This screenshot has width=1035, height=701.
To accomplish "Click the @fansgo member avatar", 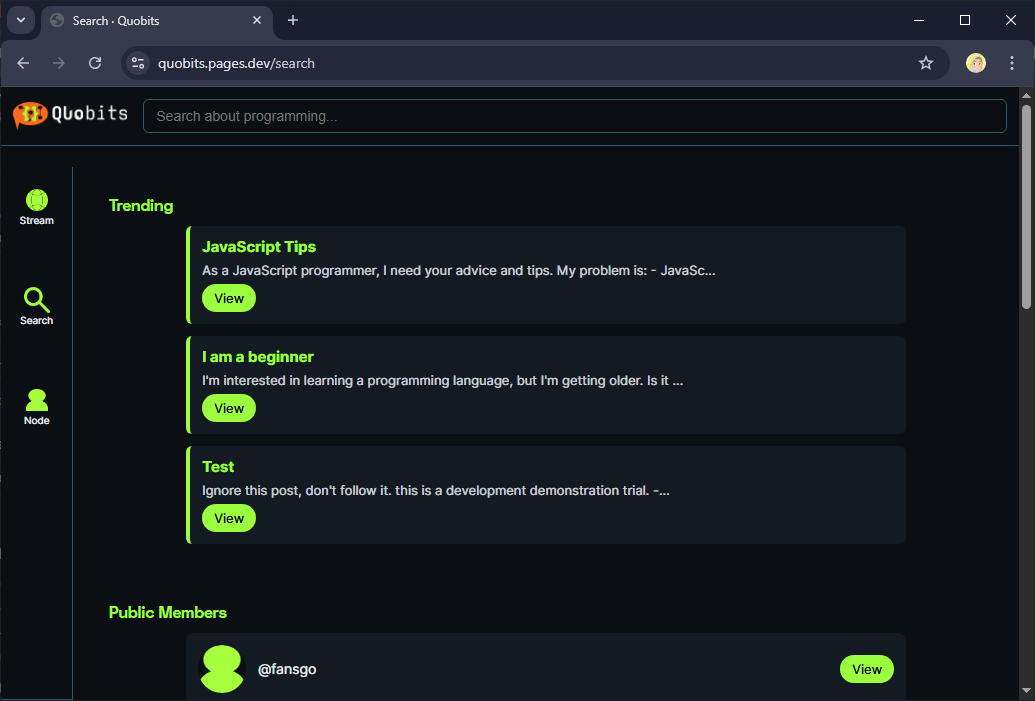I will pyautogui.click(x=223, y=669).
